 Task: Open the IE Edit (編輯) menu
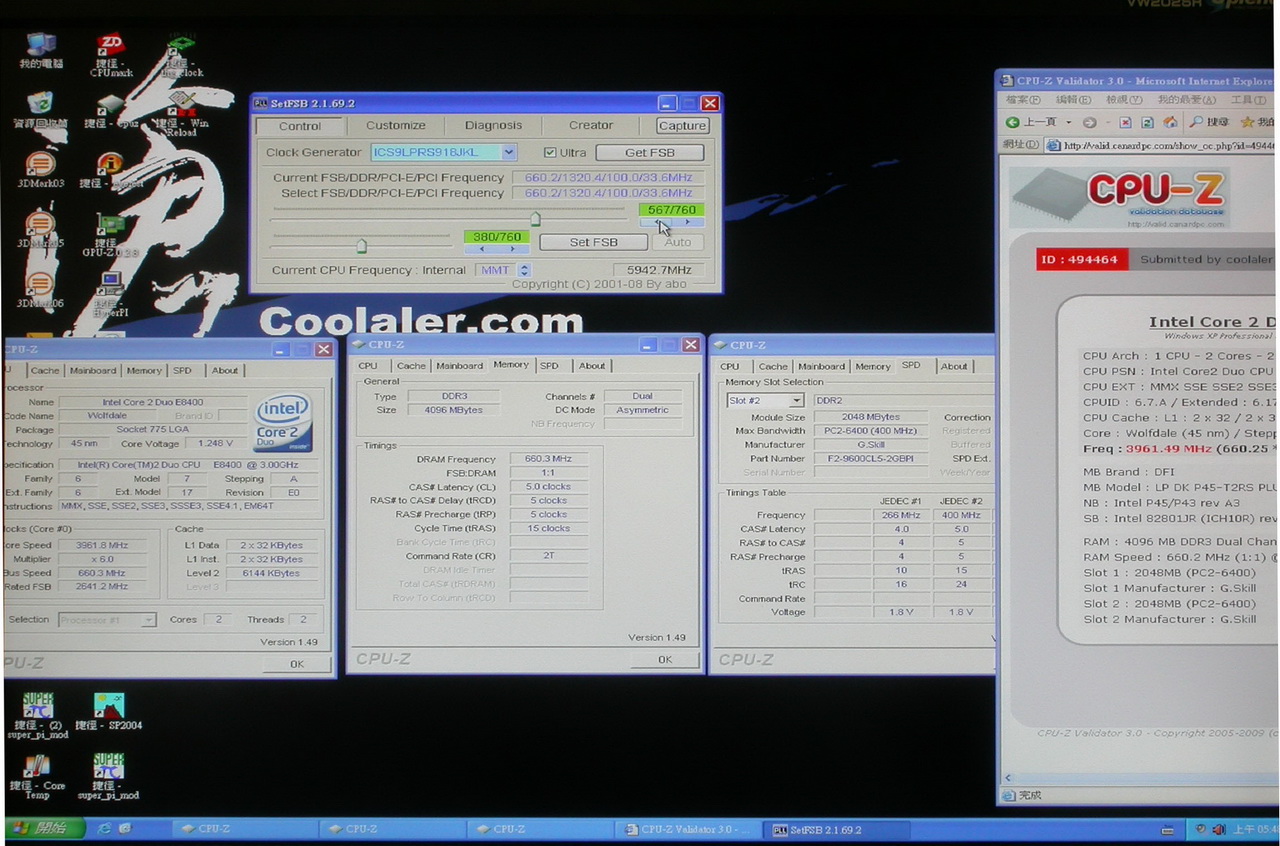point(1073,100)
